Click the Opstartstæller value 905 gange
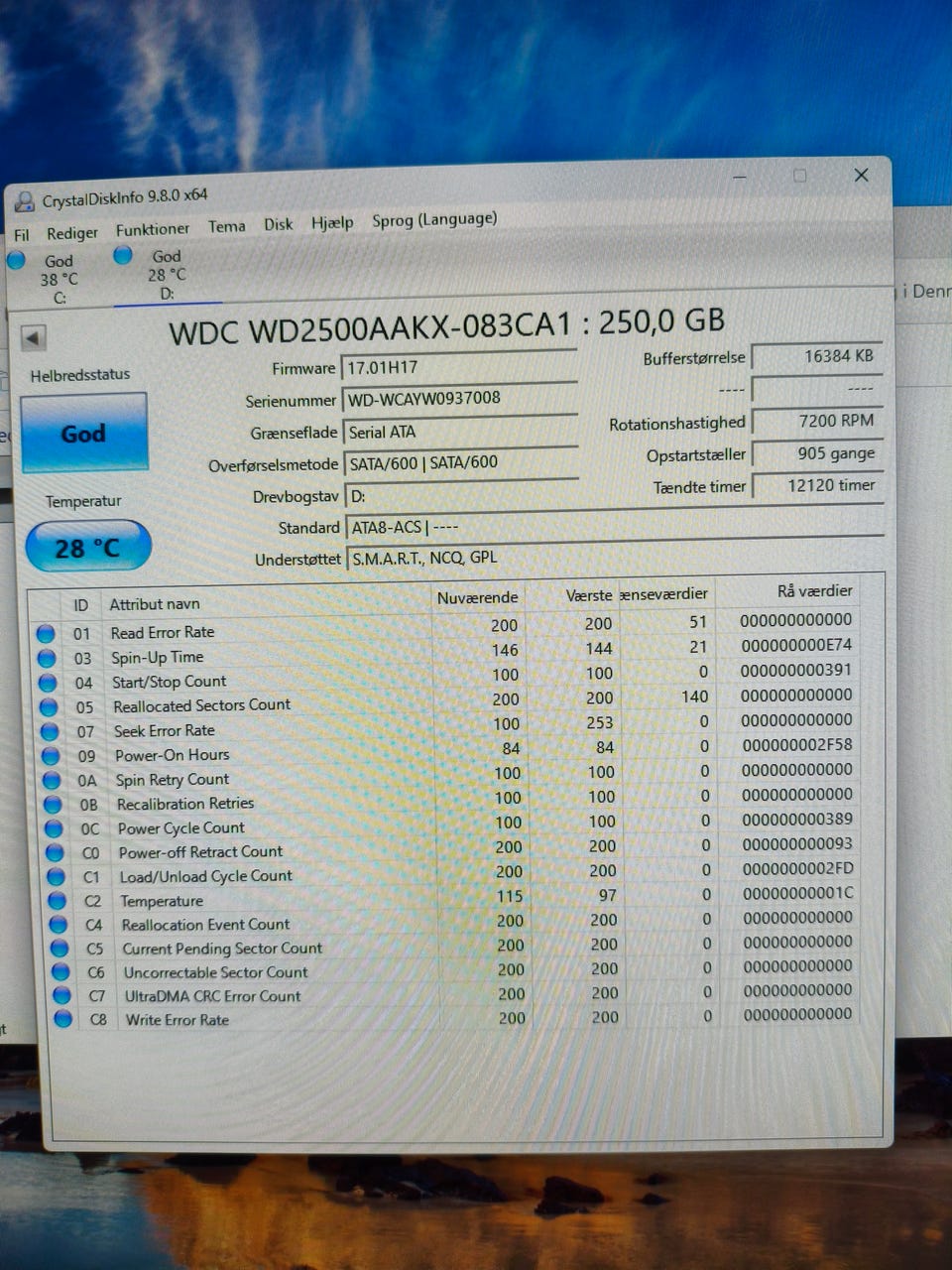 (816, 453)
